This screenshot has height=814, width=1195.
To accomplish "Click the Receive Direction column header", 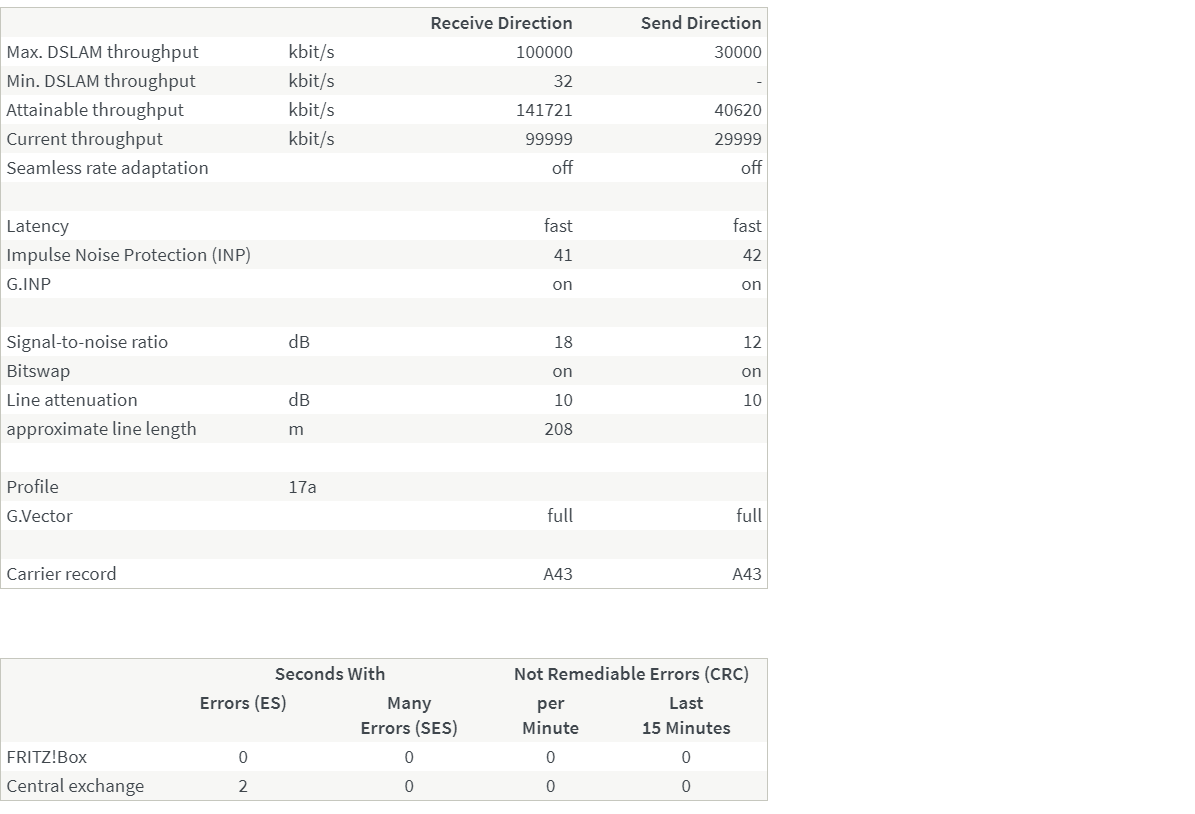I will [x=501, y=23].
